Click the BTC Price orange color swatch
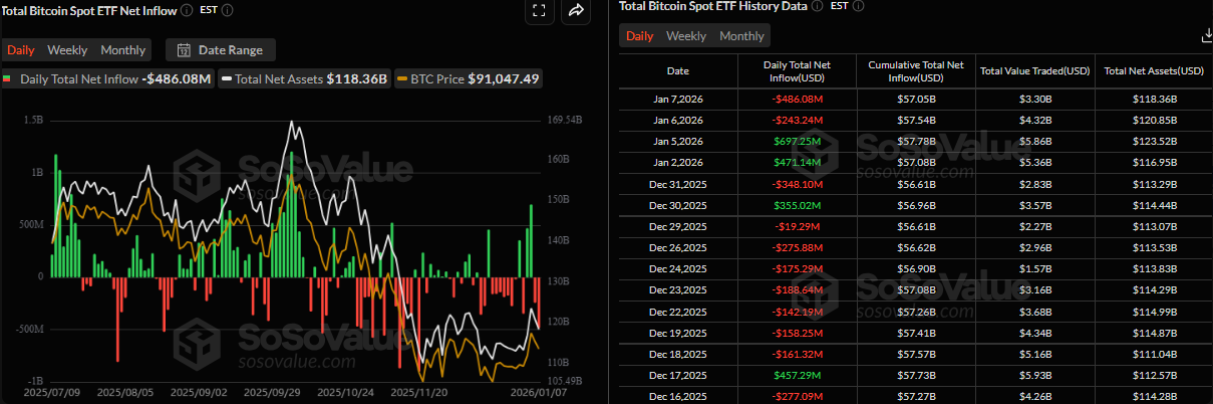Screen dimensions: 1213x404 [402, 79]
